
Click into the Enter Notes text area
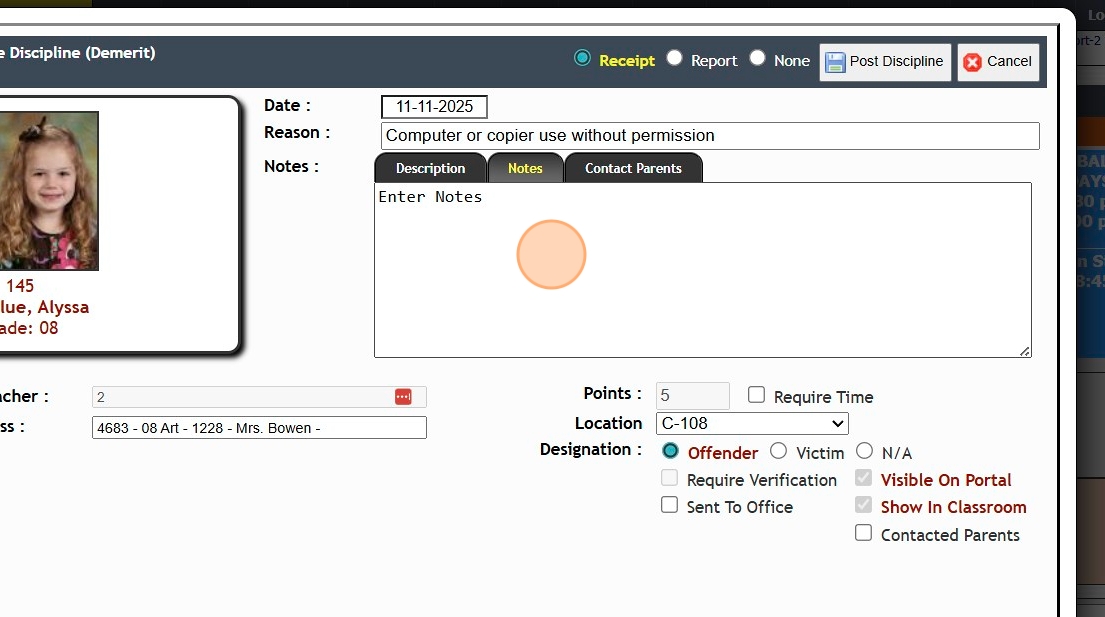point(703,270)
